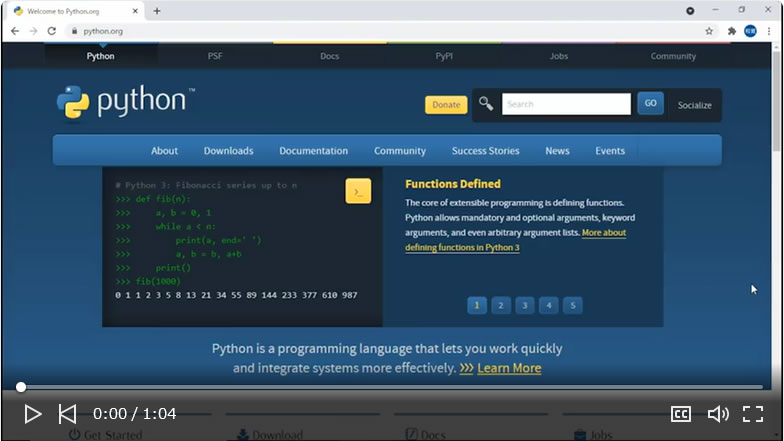Viewport: 784px width, 441px height.
Task: Go forward in browser
Action: (33, 31)
